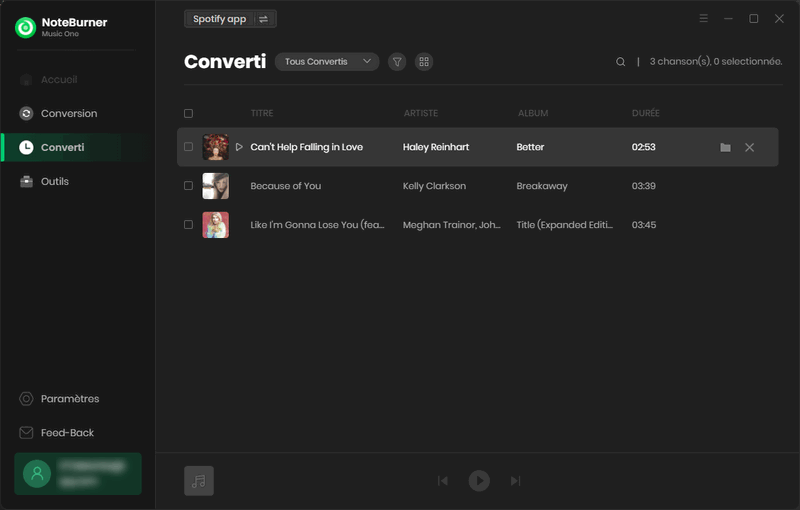Click the Title (Expanded Editi... album cell
The image size is (800, 510).
pos(565,225)
